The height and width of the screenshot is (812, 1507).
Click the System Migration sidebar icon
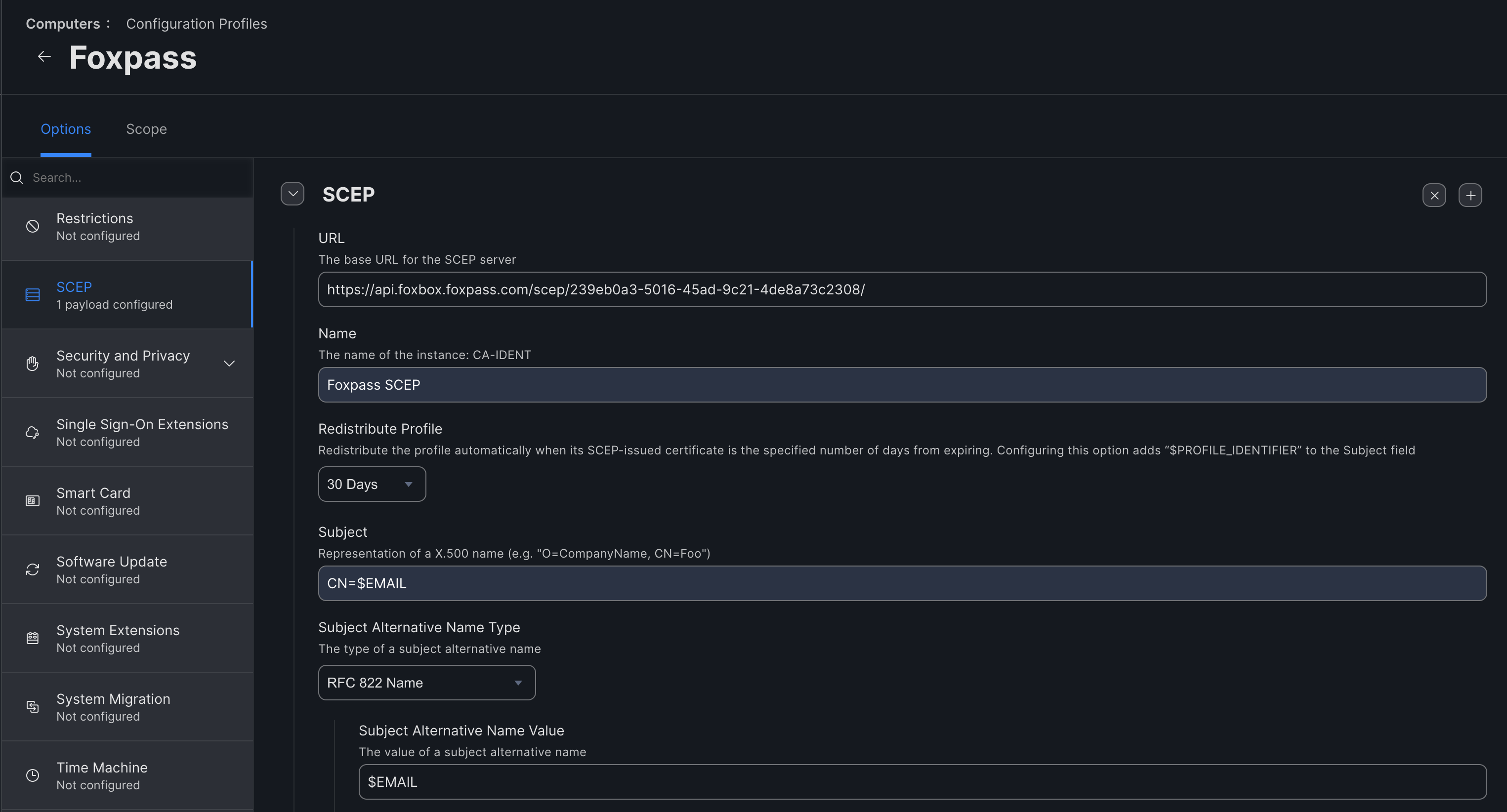point(32,706)
